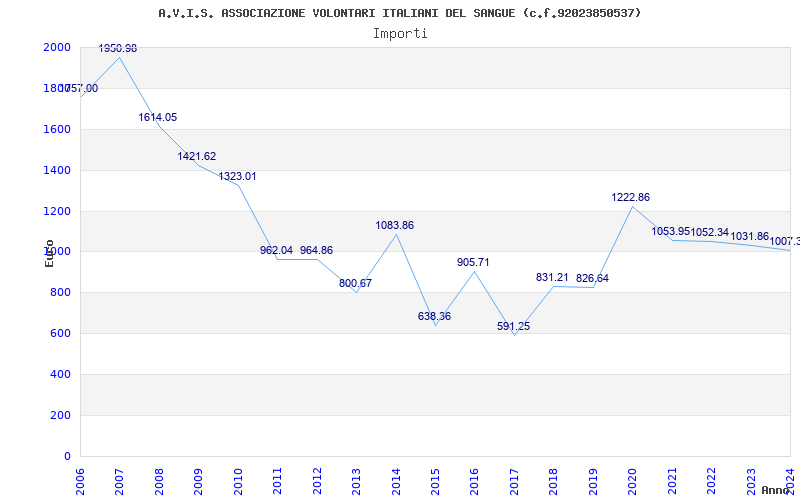Click the x-axis year 2020

click(633, 481)
